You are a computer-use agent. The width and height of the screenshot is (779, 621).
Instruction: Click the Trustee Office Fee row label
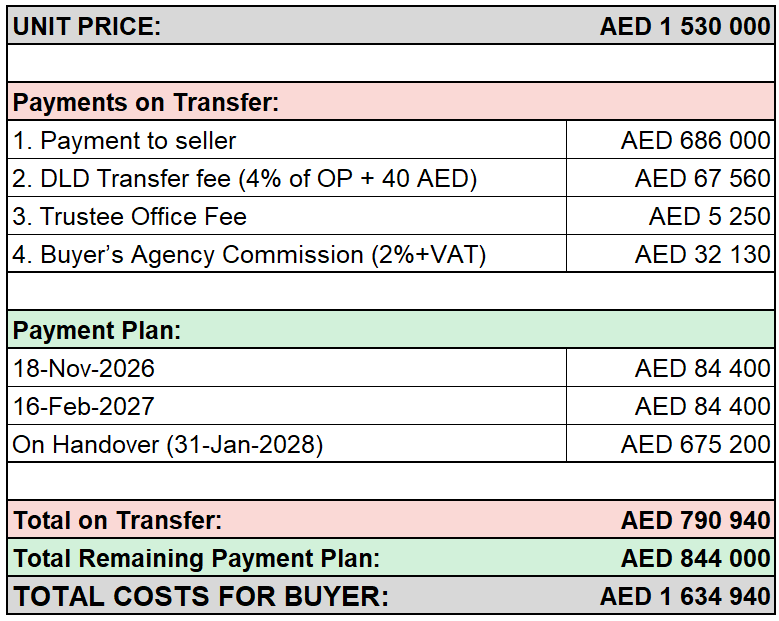point(130,217)
